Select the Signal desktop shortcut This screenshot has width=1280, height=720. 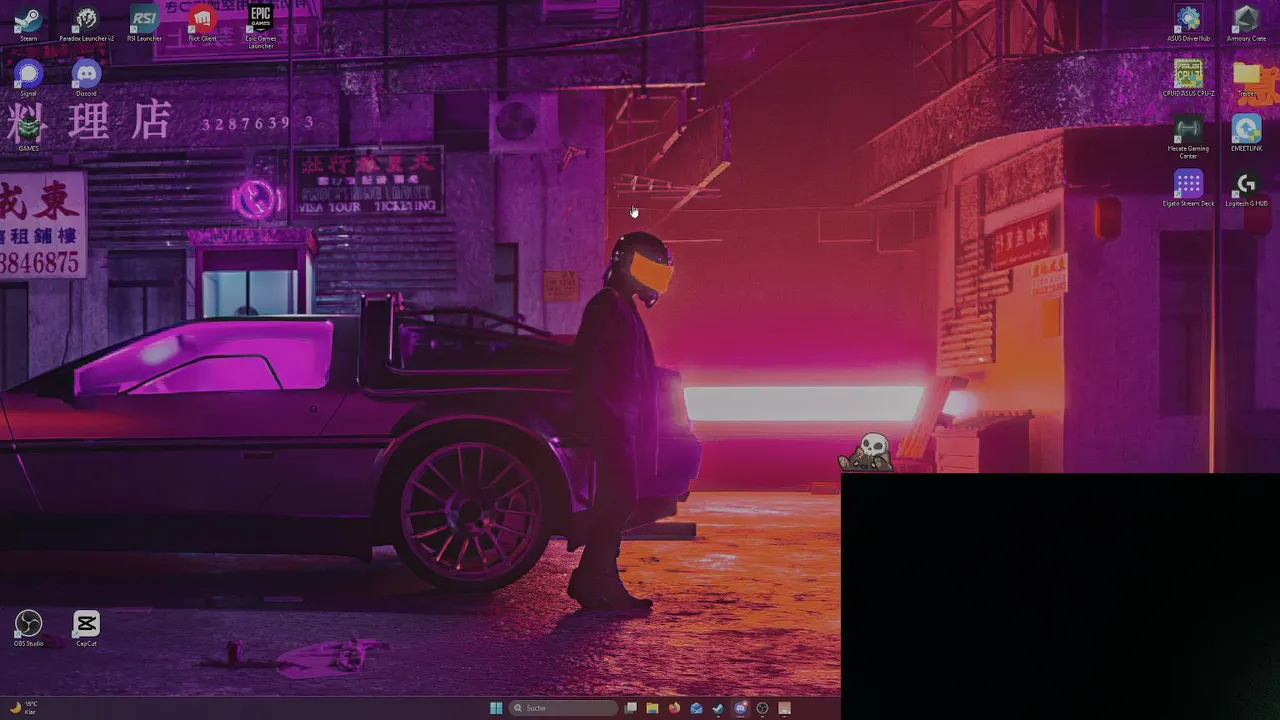point(28,78)
